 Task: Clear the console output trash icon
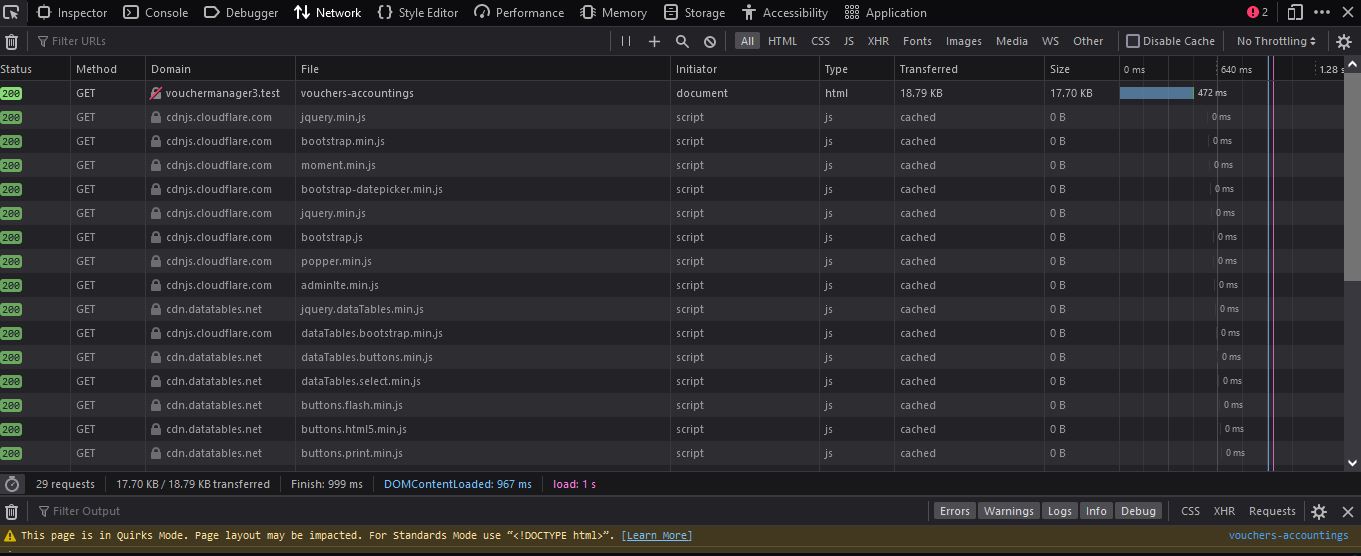pos(12,511)
